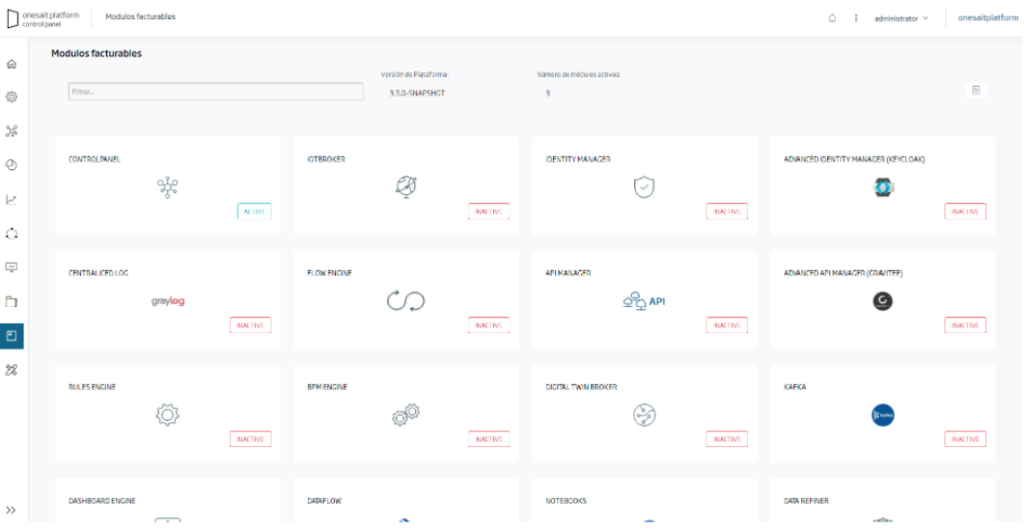Toggle Identity Manager INACTIVE status
The image size is (1024, 531).
(727, 212)
